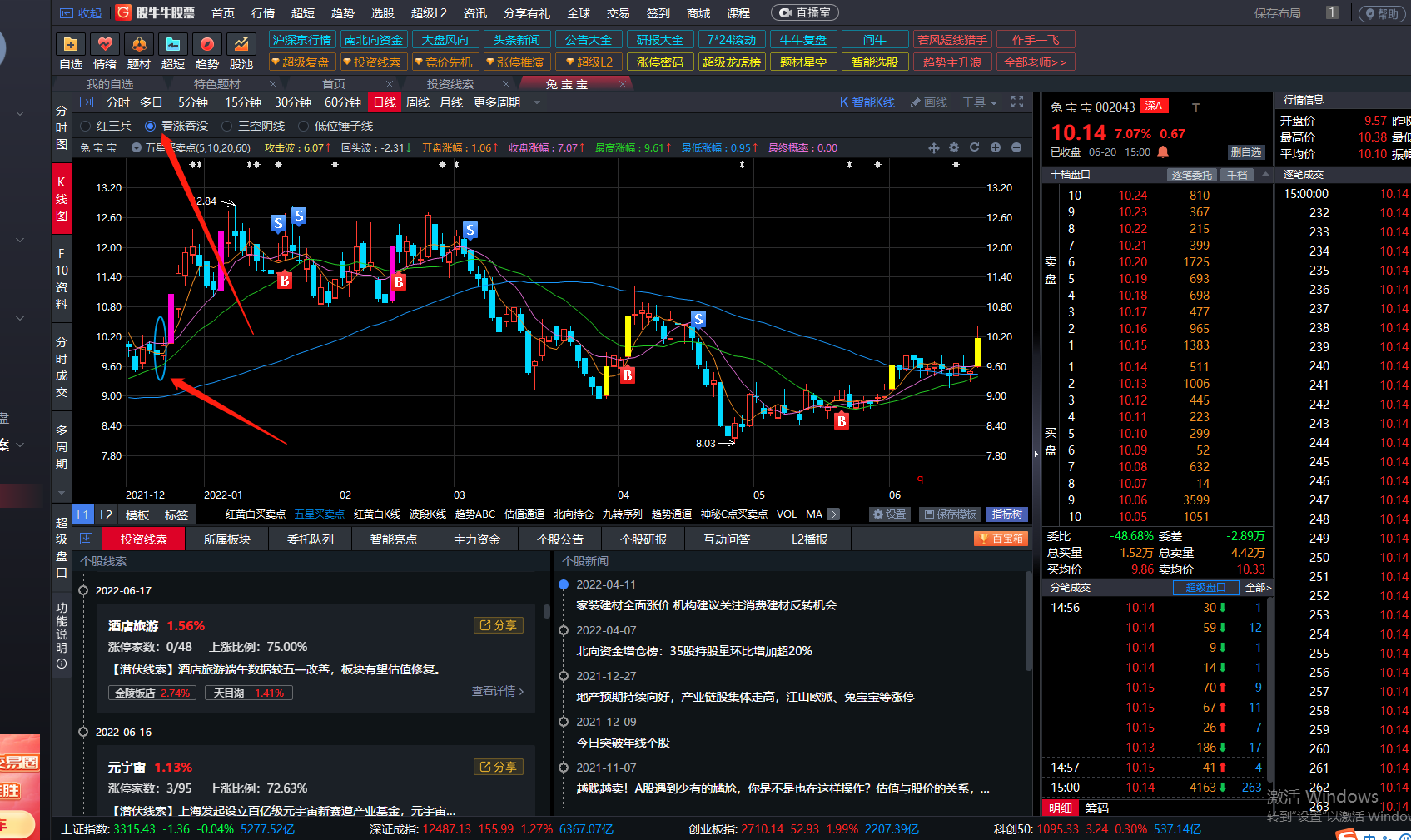Viewport: 1411px width, 840px height.
Task: Switch to 周线 weekly period tab
Action: (x=418, y=102)
